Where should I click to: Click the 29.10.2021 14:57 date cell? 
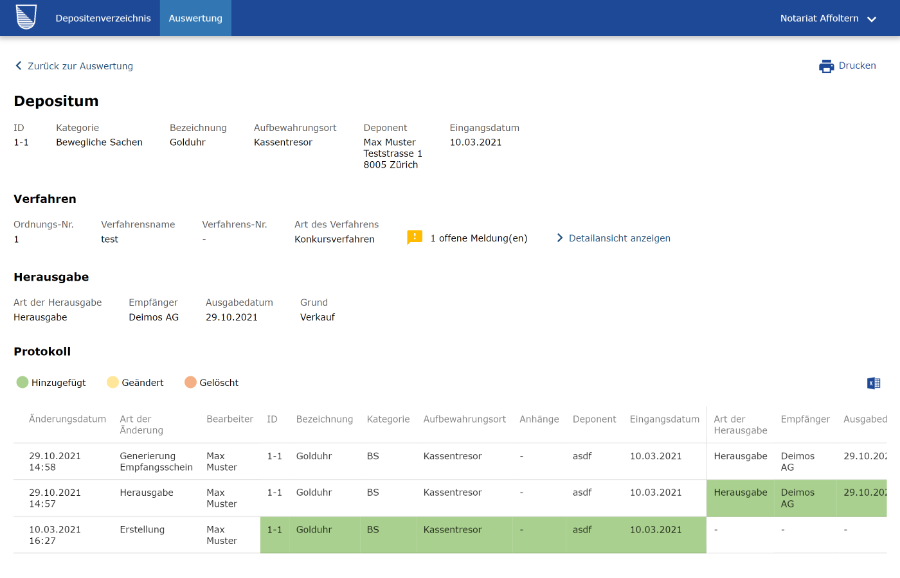55,498
